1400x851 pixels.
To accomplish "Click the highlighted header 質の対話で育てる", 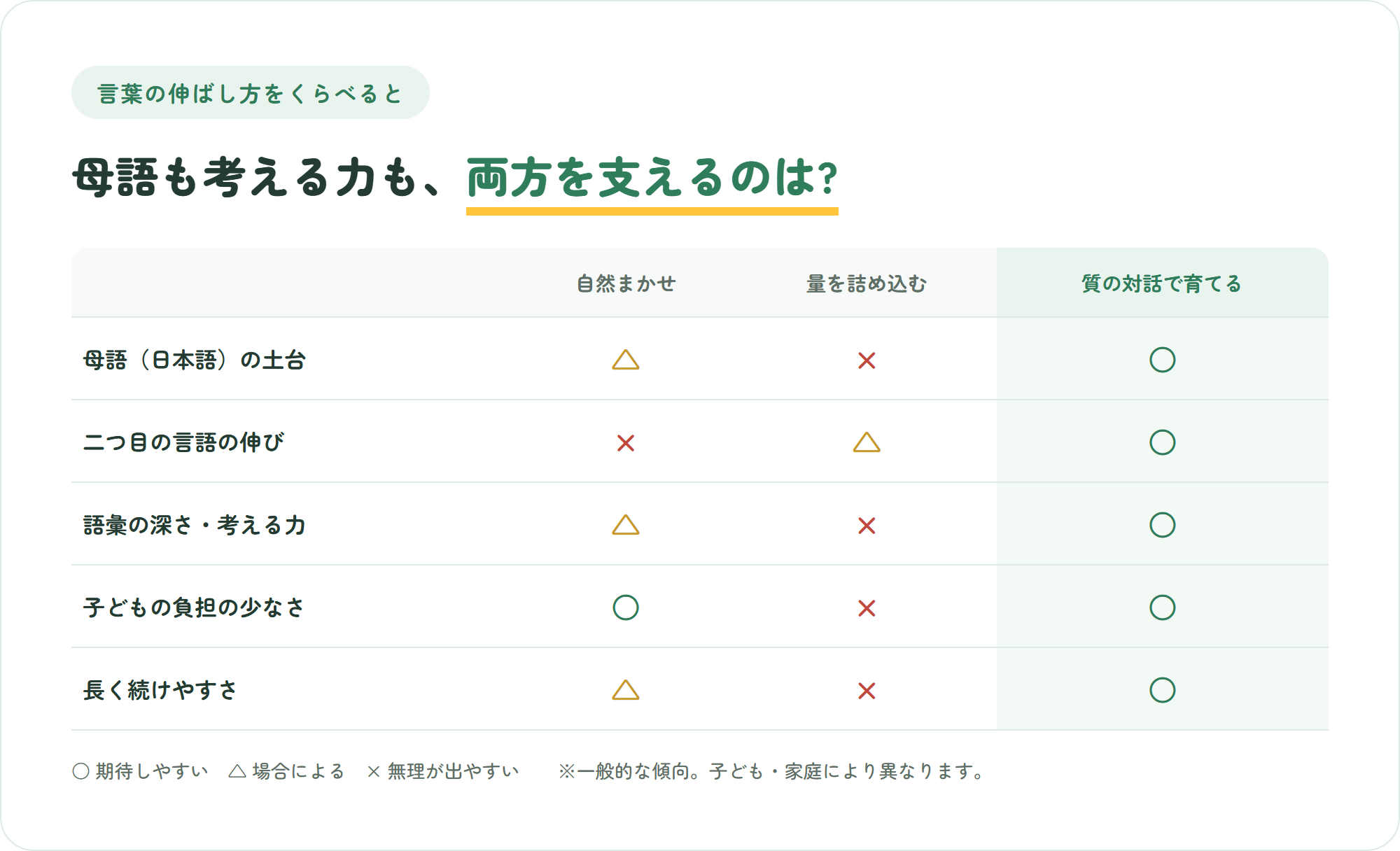I will pyautogui.click(x=1162, y=283).
